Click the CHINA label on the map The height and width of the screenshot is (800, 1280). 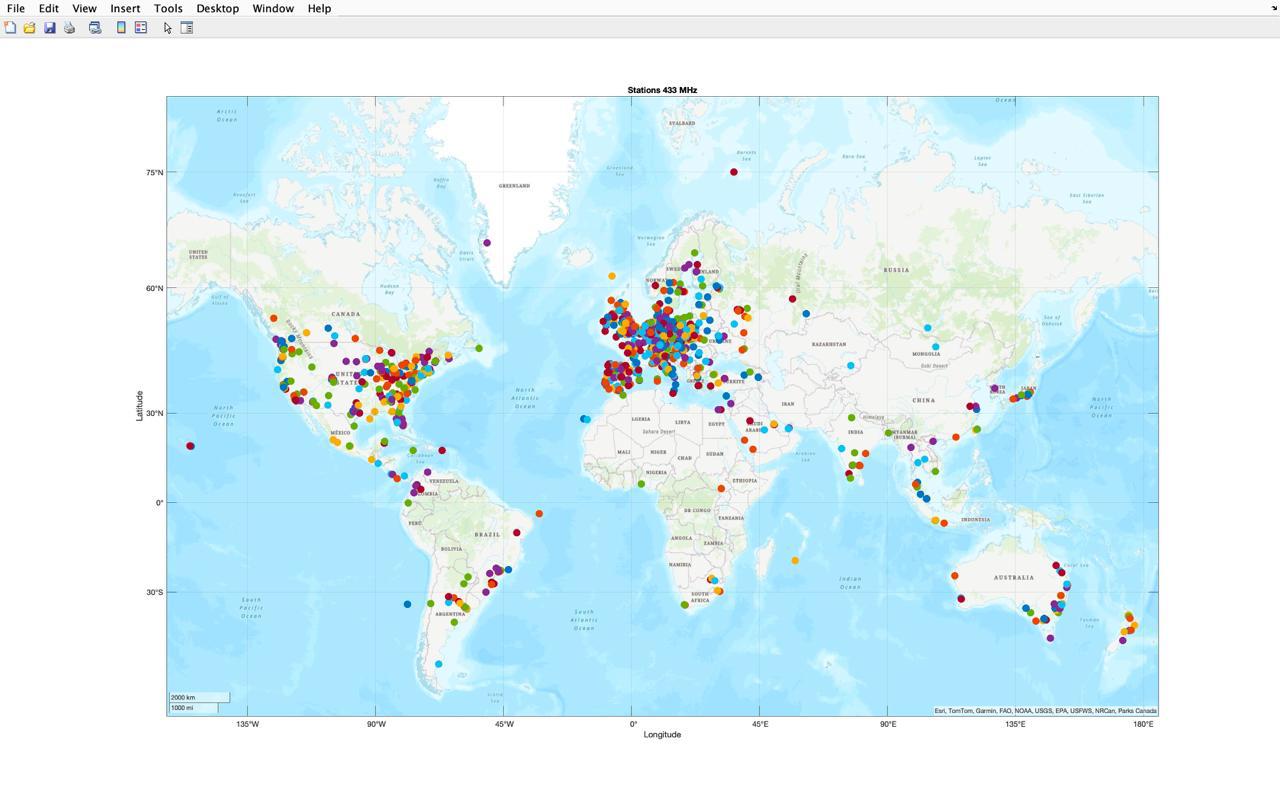[x=923, y=400]
